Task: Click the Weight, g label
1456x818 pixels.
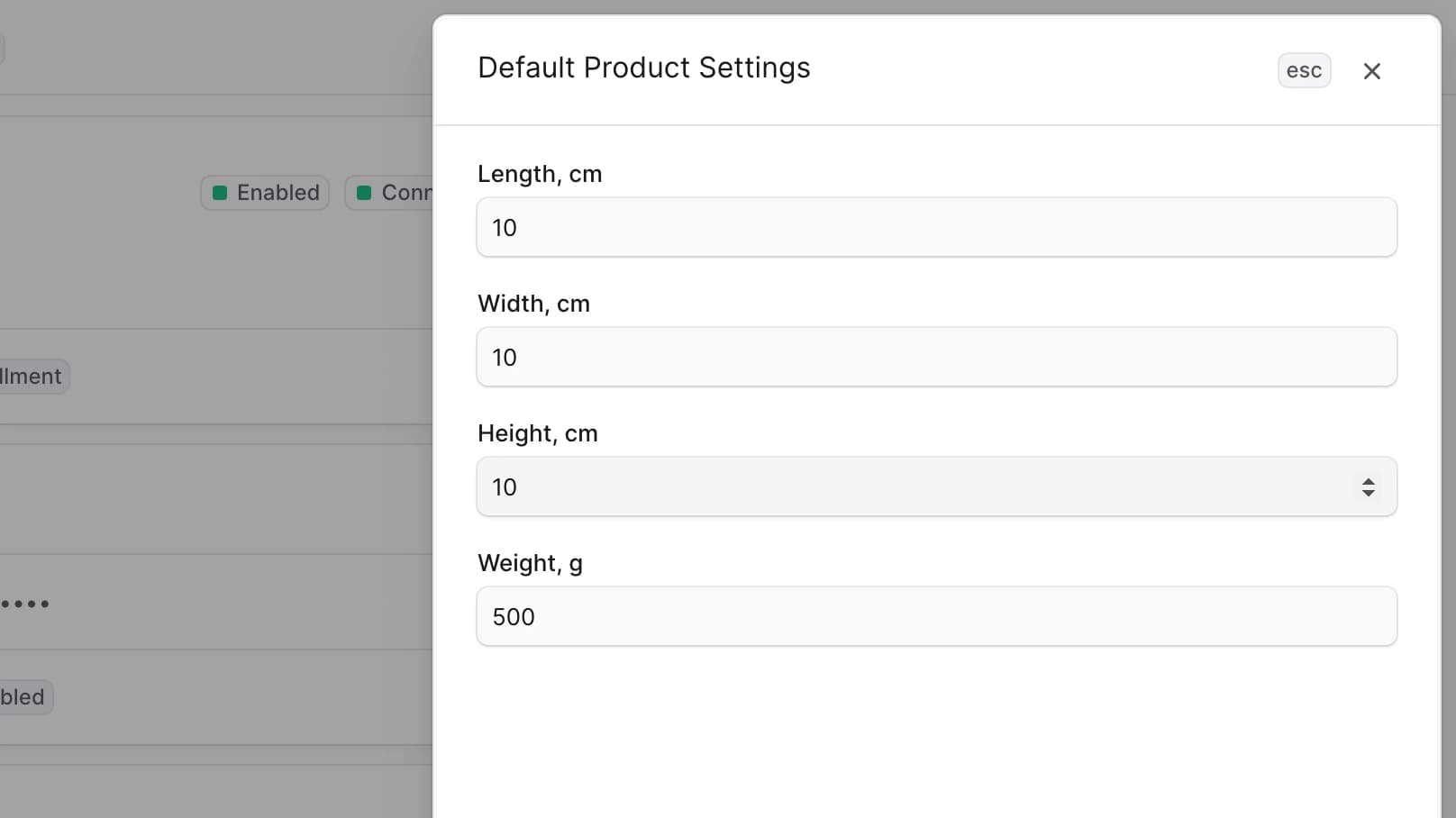Action: [530, 564]
